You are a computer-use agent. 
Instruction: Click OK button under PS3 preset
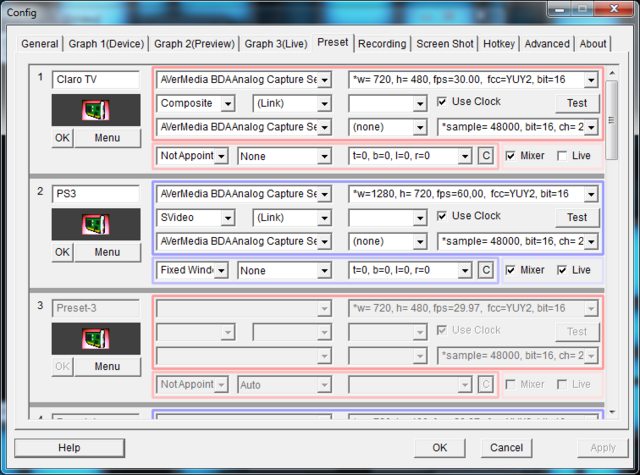pos(62,252)
